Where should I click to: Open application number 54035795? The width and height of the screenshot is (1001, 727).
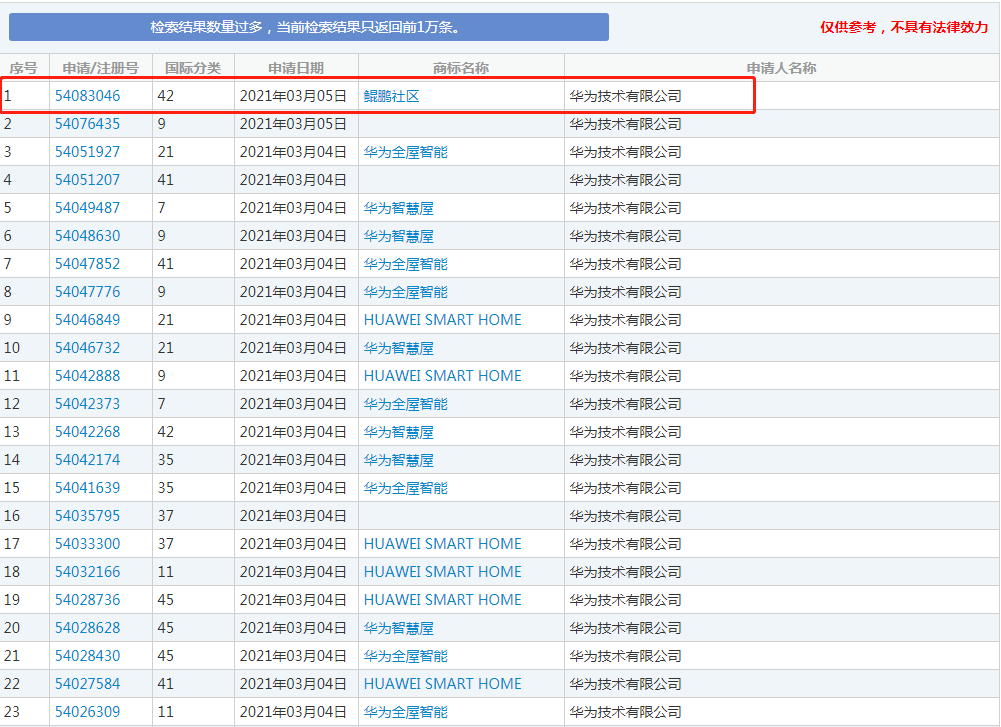87,516
